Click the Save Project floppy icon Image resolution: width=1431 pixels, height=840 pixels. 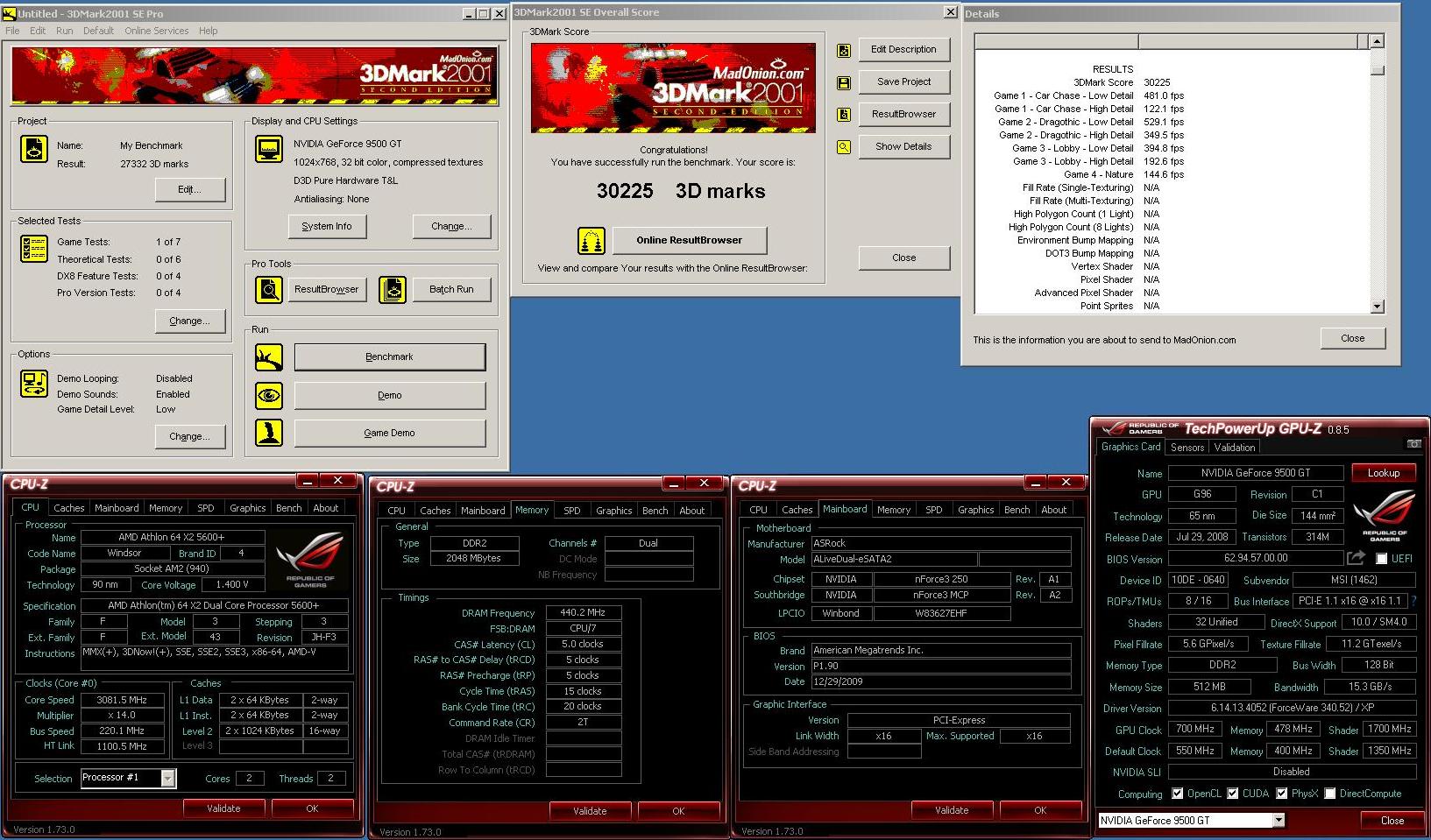[x=844, y=82]
